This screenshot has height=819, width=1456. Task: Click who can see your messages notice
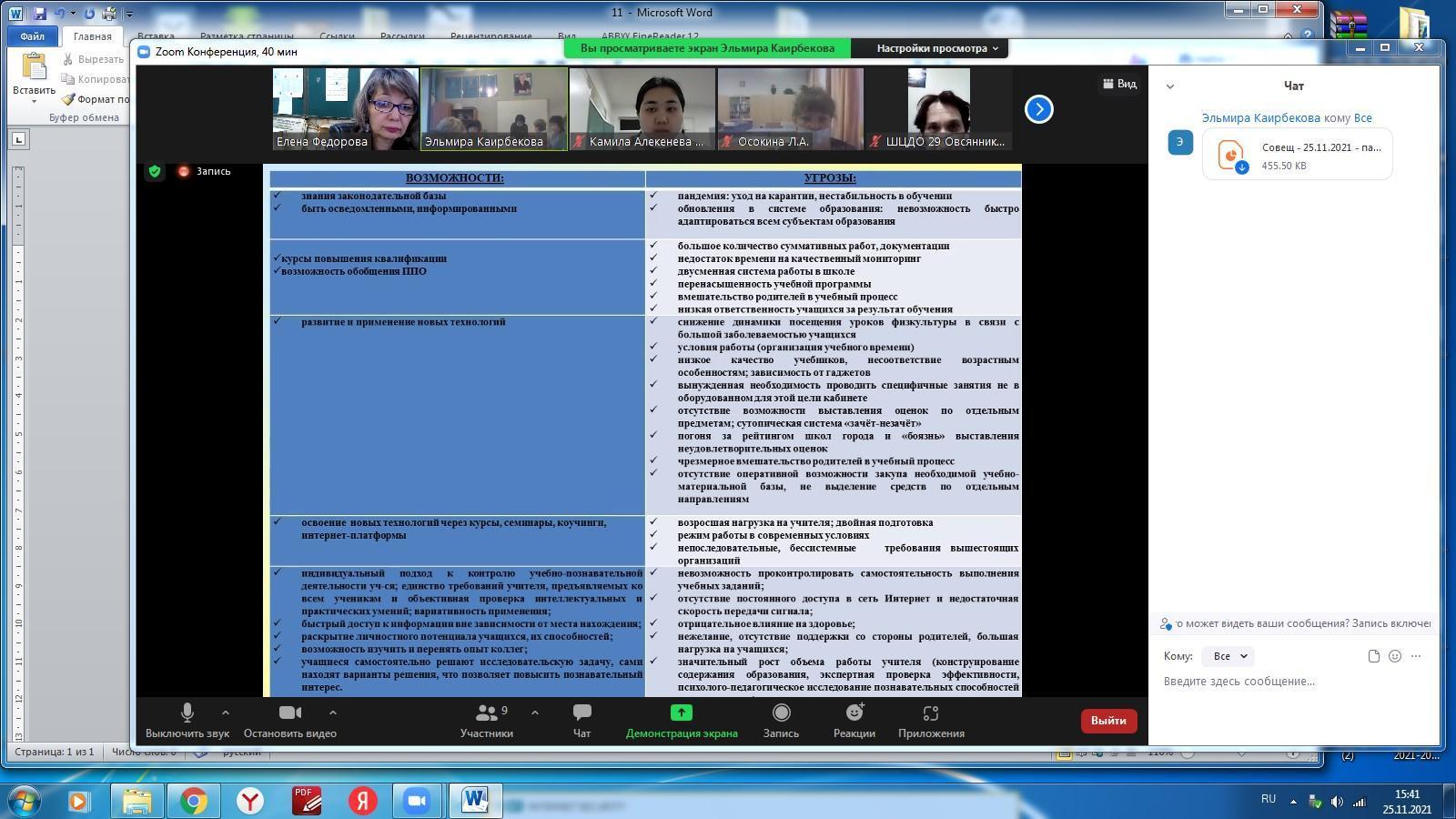point(1296,624)
